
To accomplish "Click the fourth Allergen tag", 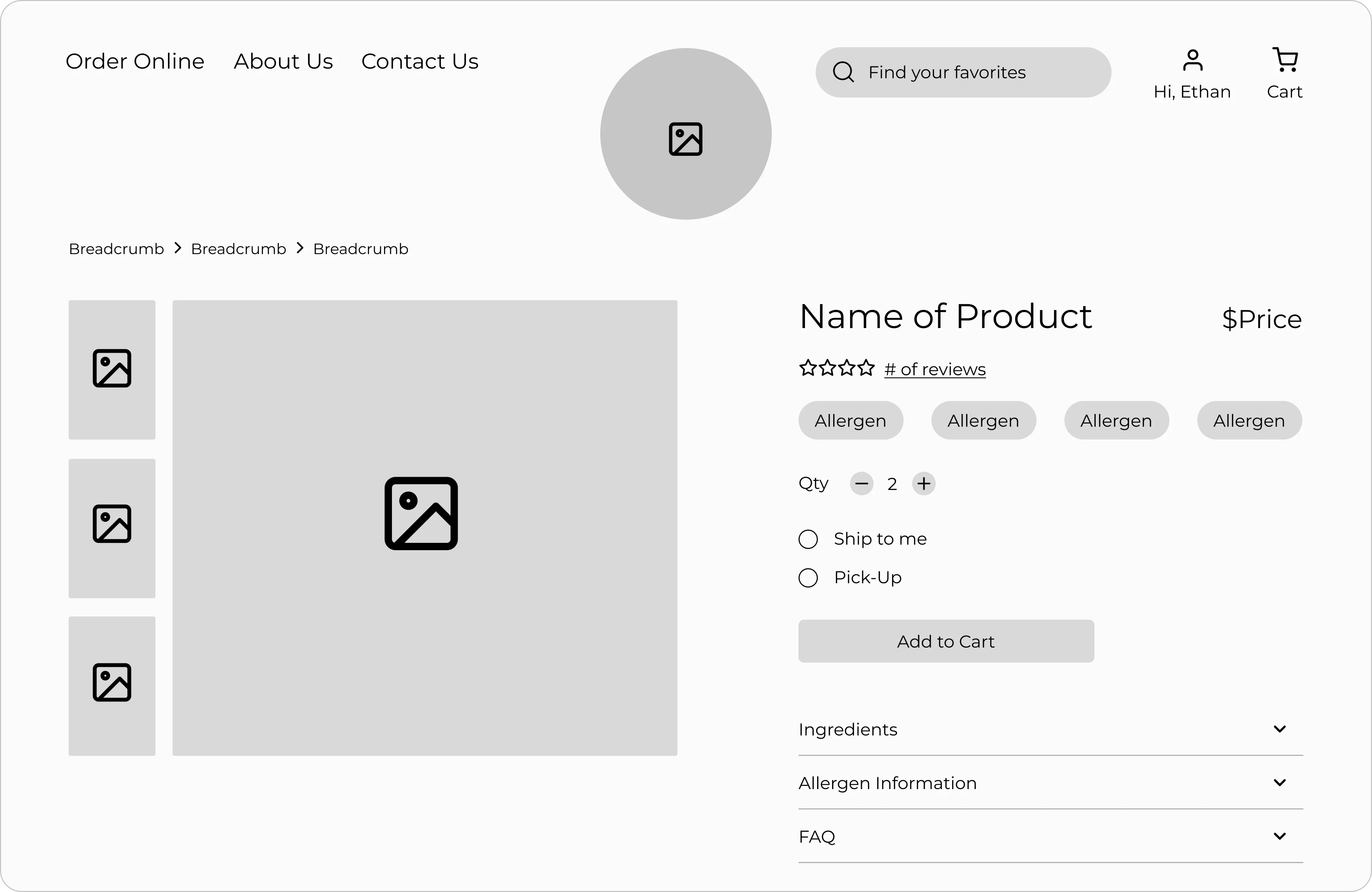I will point(1249,420).
